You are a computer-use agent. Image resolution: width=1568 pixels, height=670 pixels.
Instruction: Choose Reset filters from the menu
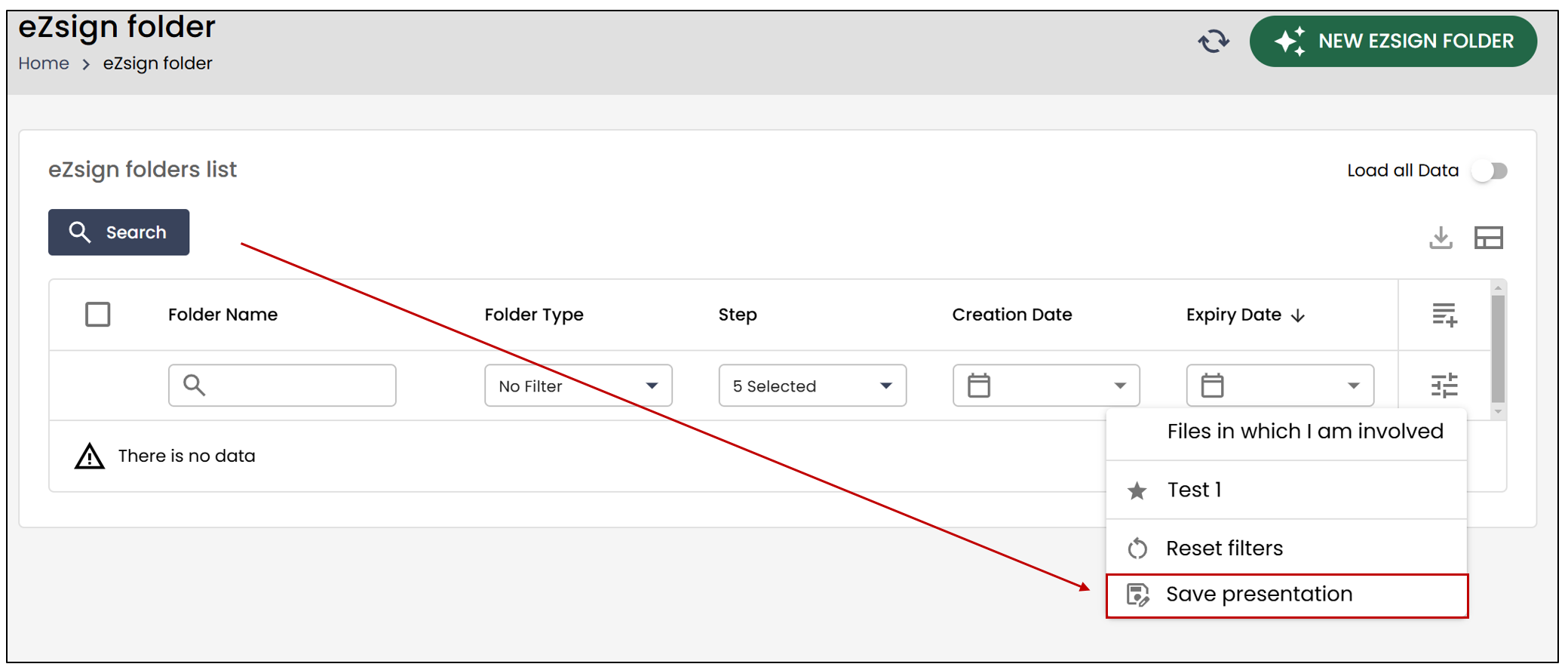1287,549
